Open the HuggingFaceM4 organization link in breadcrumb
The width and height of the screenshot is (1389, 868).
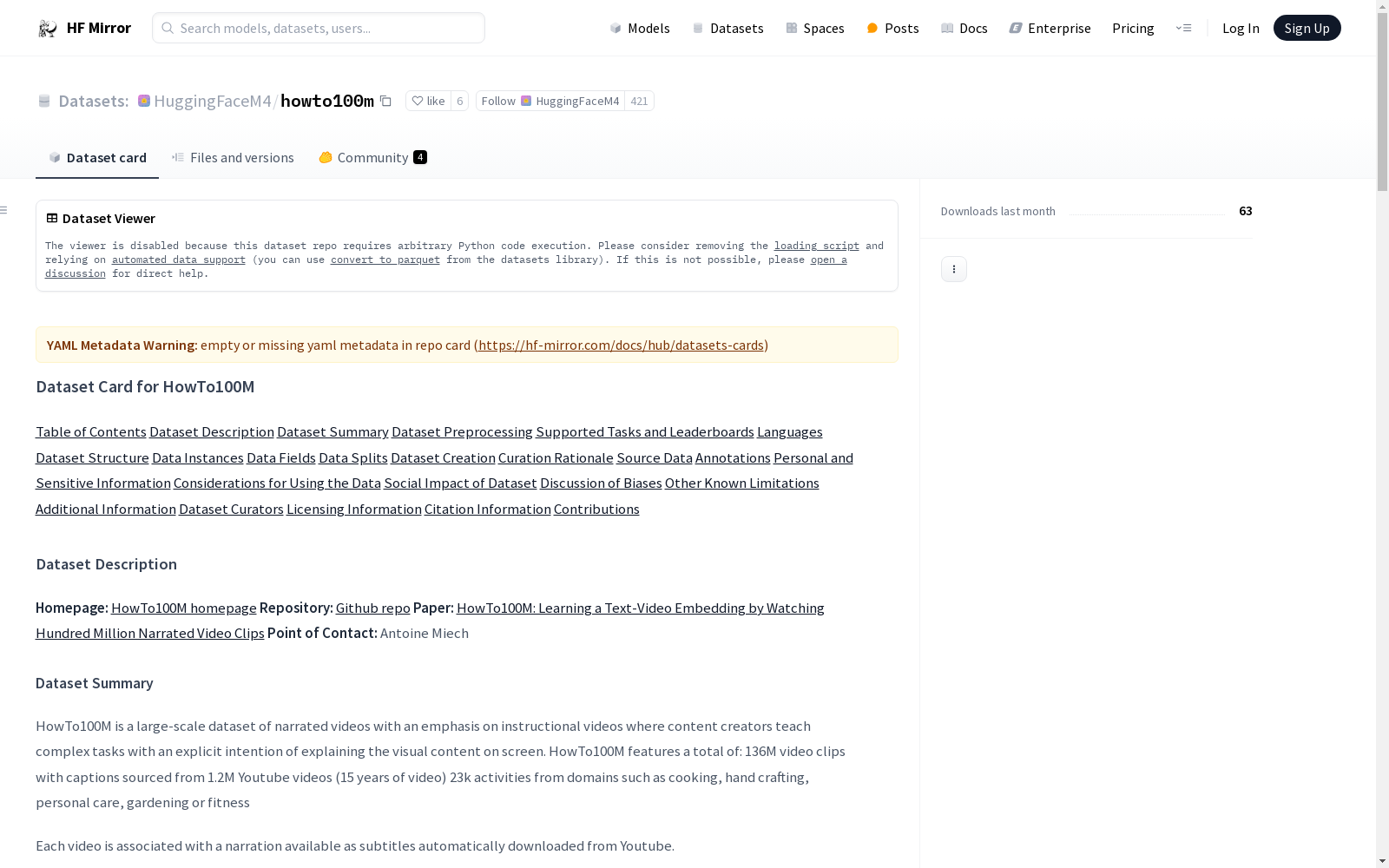tap(213, 102)
